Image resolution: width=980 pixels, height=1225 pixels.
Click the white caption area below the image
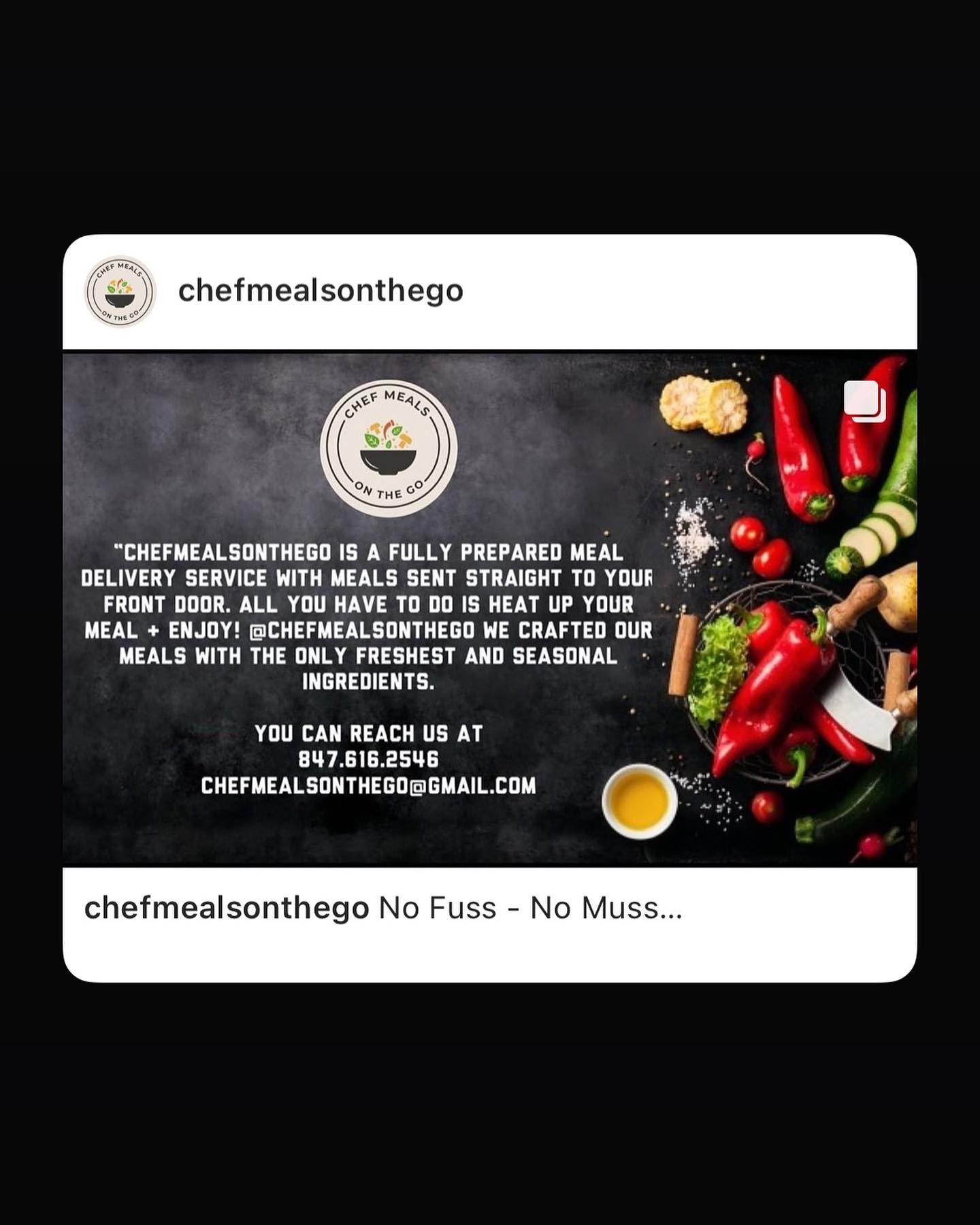(x=490, y=924)
